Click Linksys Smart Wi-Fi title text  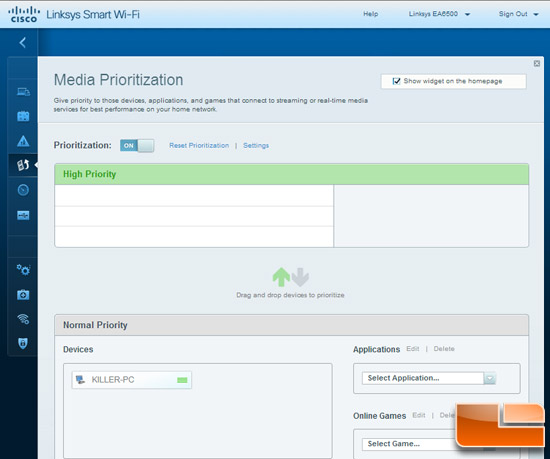pyautogui.click(x=93, y=14)
